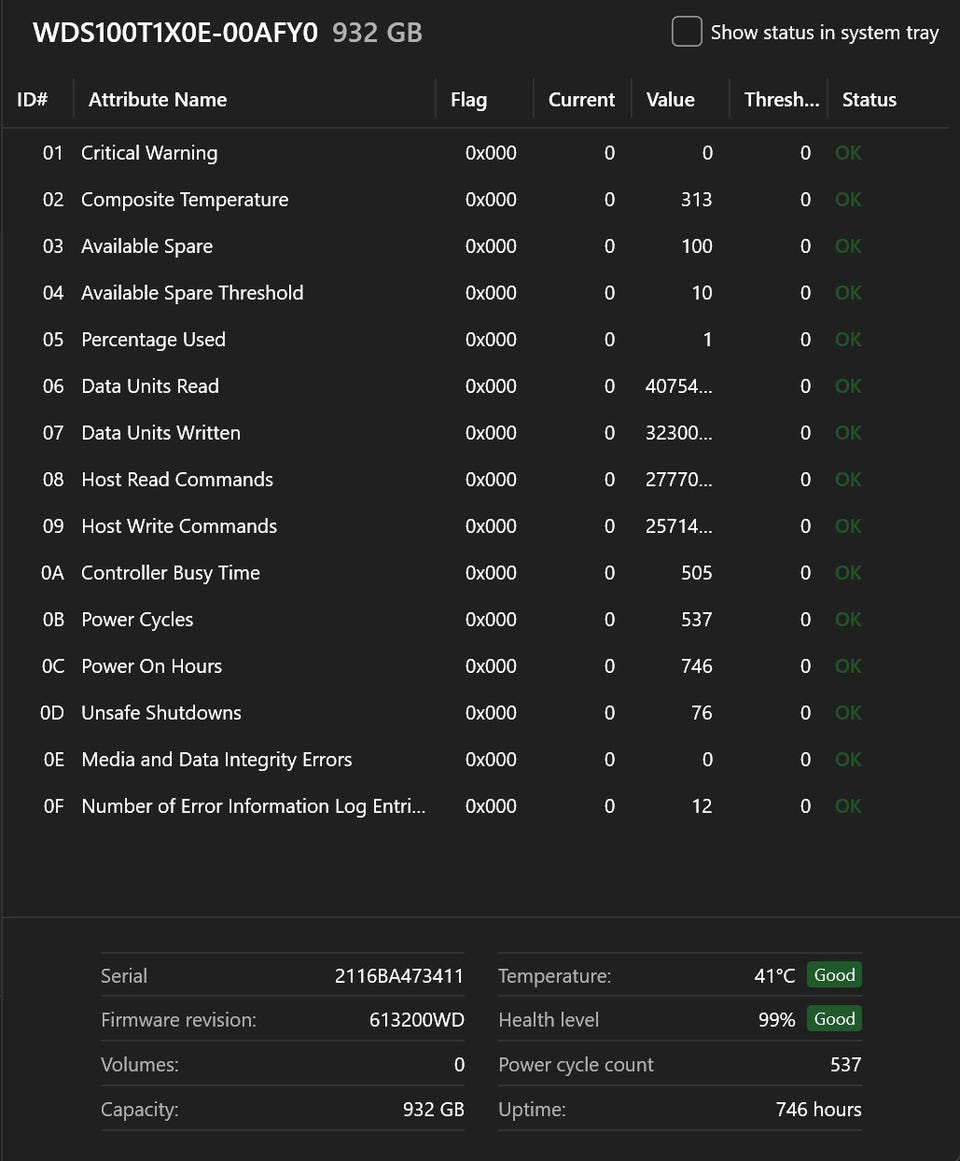
Task: Sort by the Value column header
Action: (670, 99)
